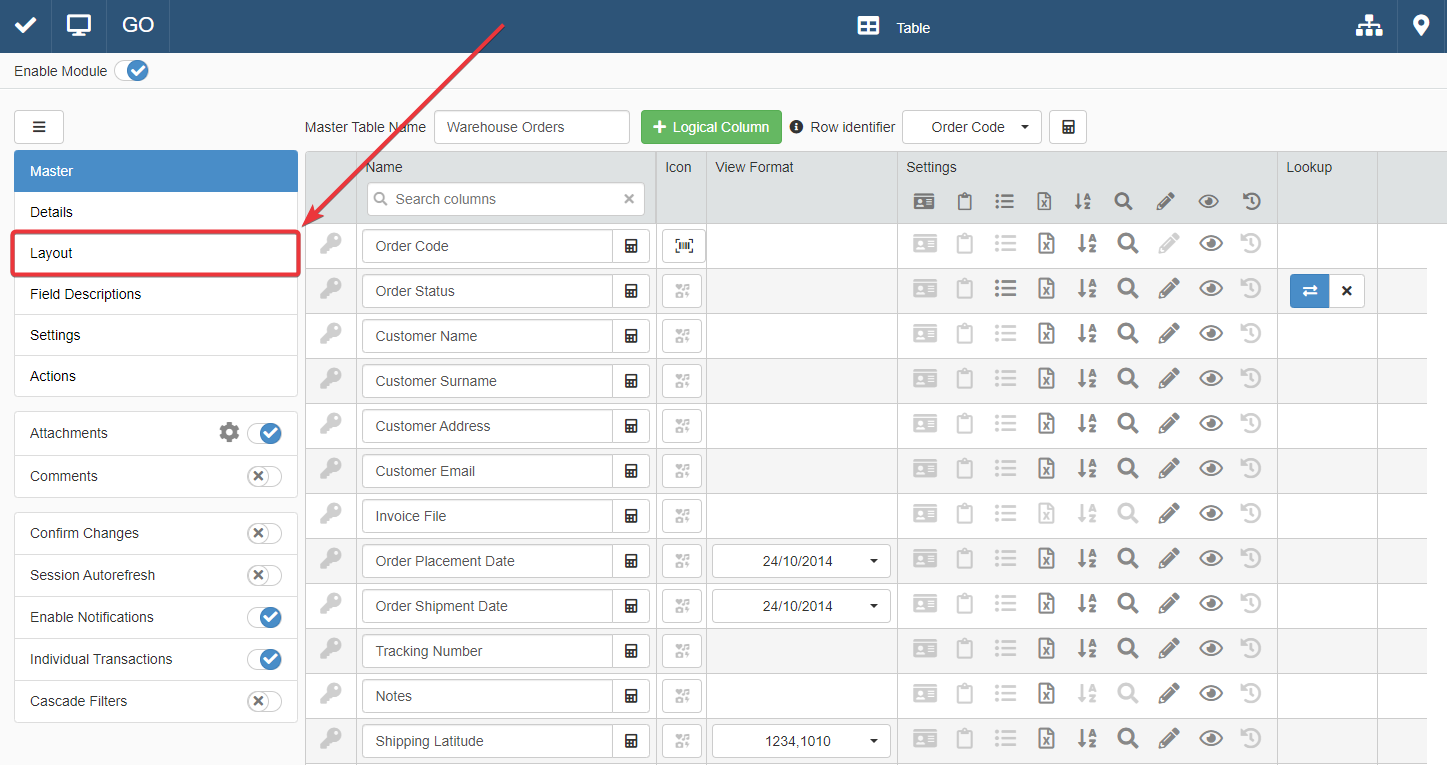
Task: Enable the Comments toggle
Action: click(264, 476)
